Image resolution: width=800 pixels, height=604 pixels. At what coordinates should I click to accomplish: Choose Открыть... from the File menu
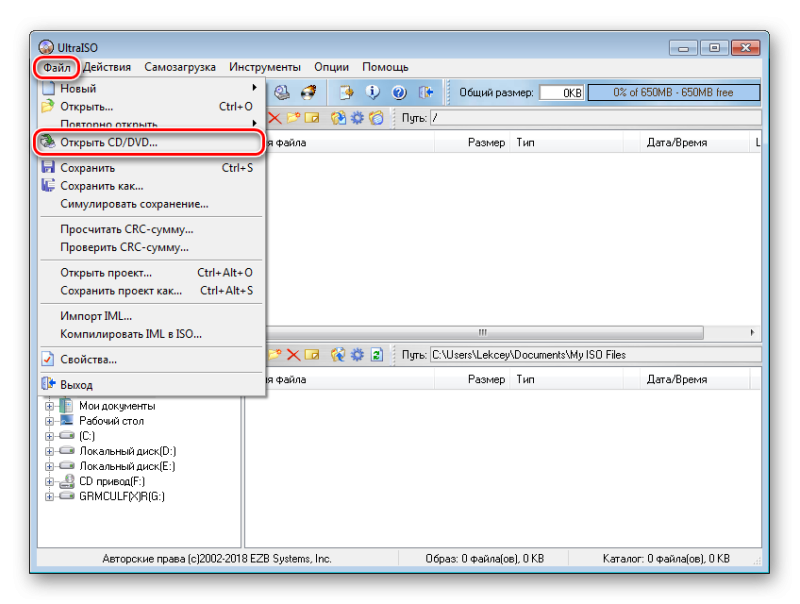click(151, 107)
